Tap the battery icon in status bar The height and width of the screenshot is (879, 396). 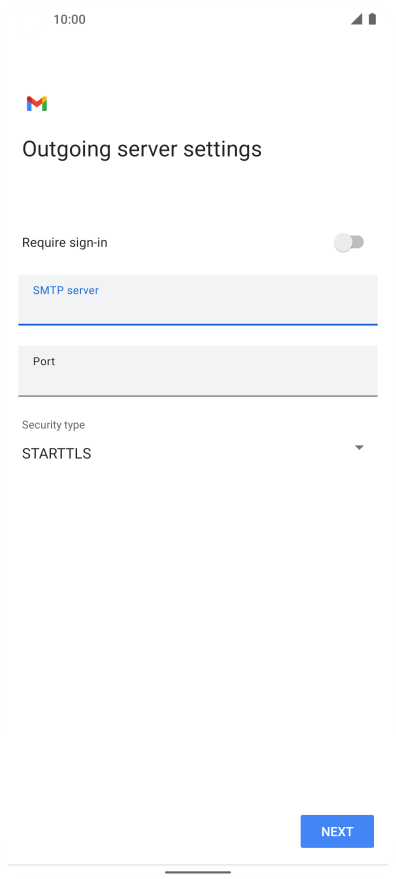click(x=372, y=19)
